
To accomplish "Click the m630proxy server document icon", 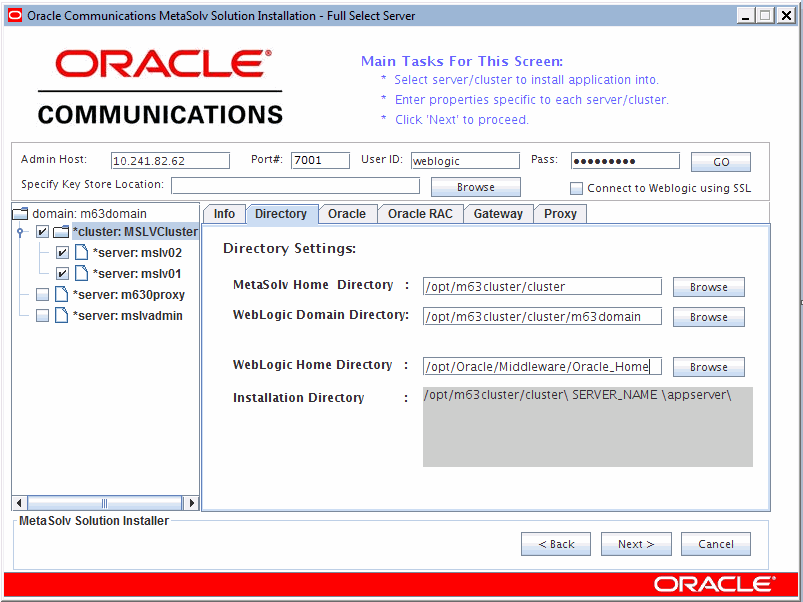I will tap(61, 294).
